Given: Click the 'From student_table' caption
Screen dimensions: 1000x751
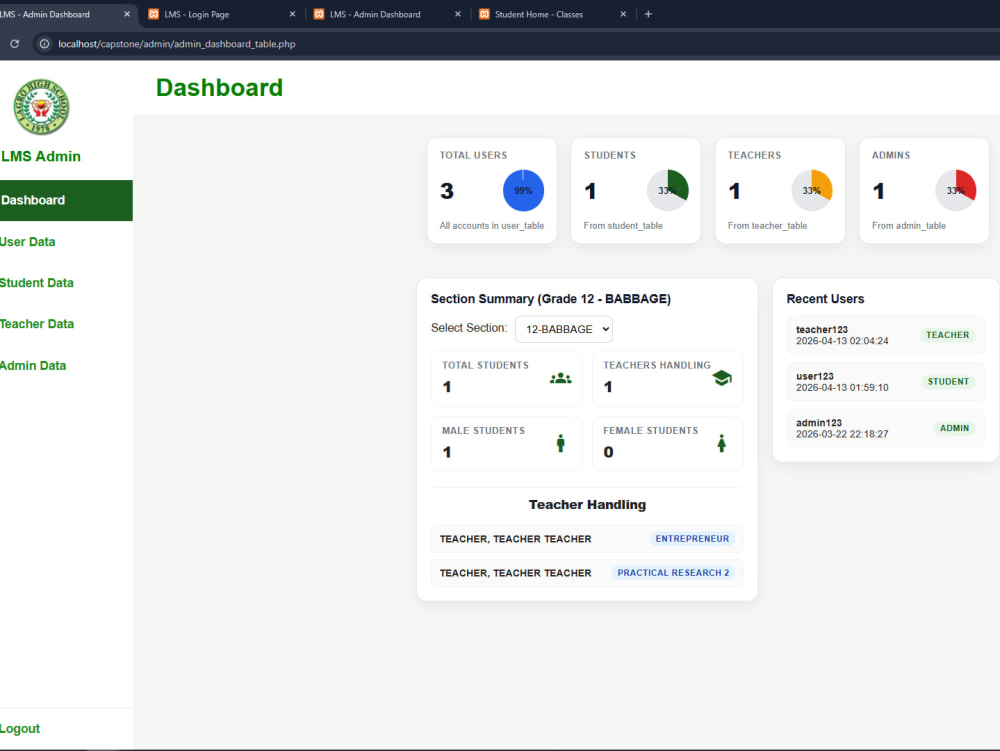Looking at the screenshot, I should click(623, 226).
